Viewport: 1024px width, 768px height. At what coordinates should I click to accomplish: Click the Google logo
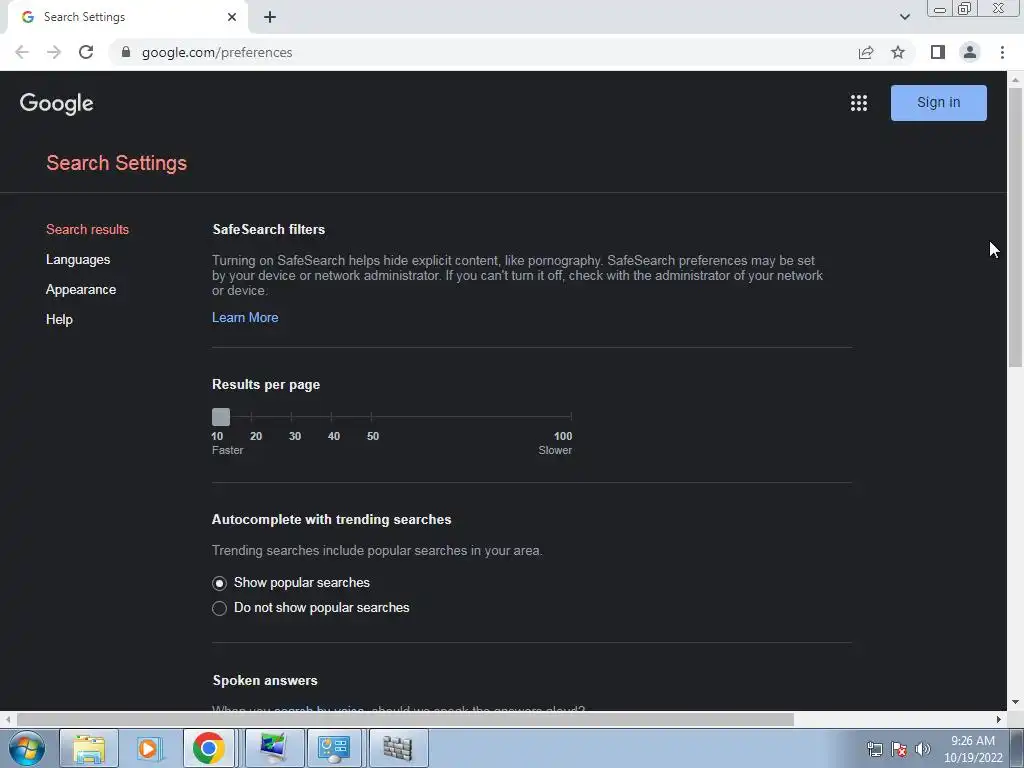pos(57,103)
